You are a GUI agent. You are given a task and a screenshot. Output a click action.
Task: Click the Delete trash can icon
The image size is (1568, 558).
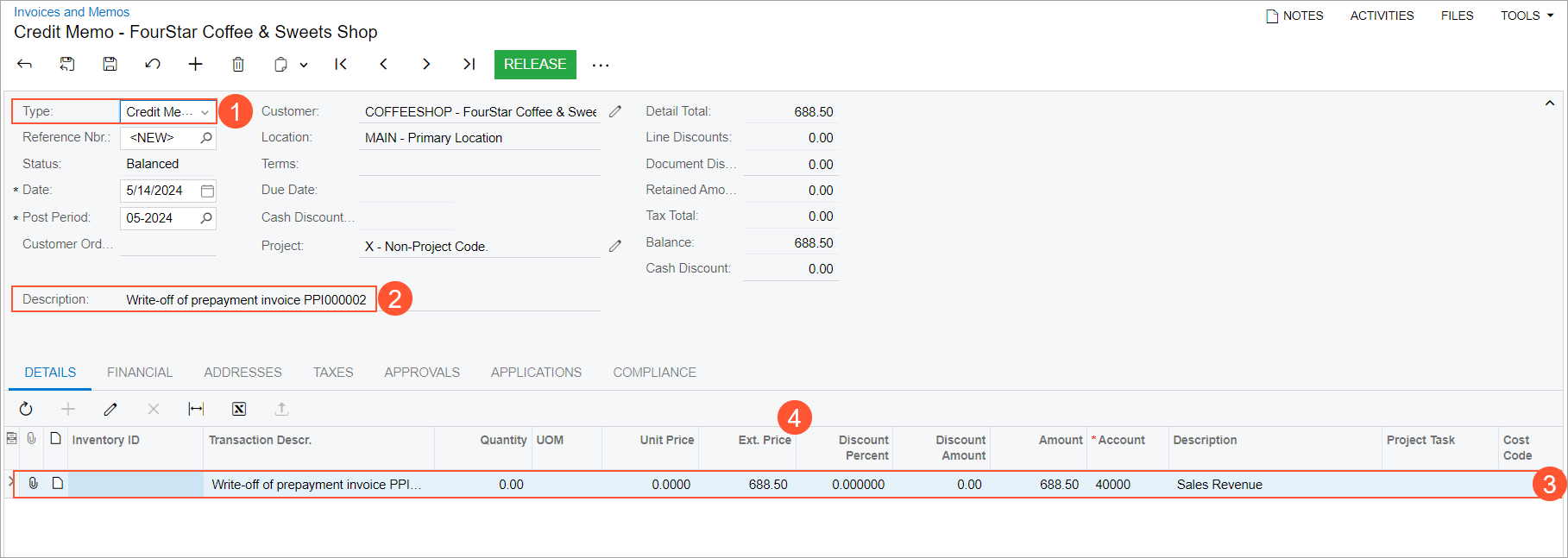pos(238,64)
